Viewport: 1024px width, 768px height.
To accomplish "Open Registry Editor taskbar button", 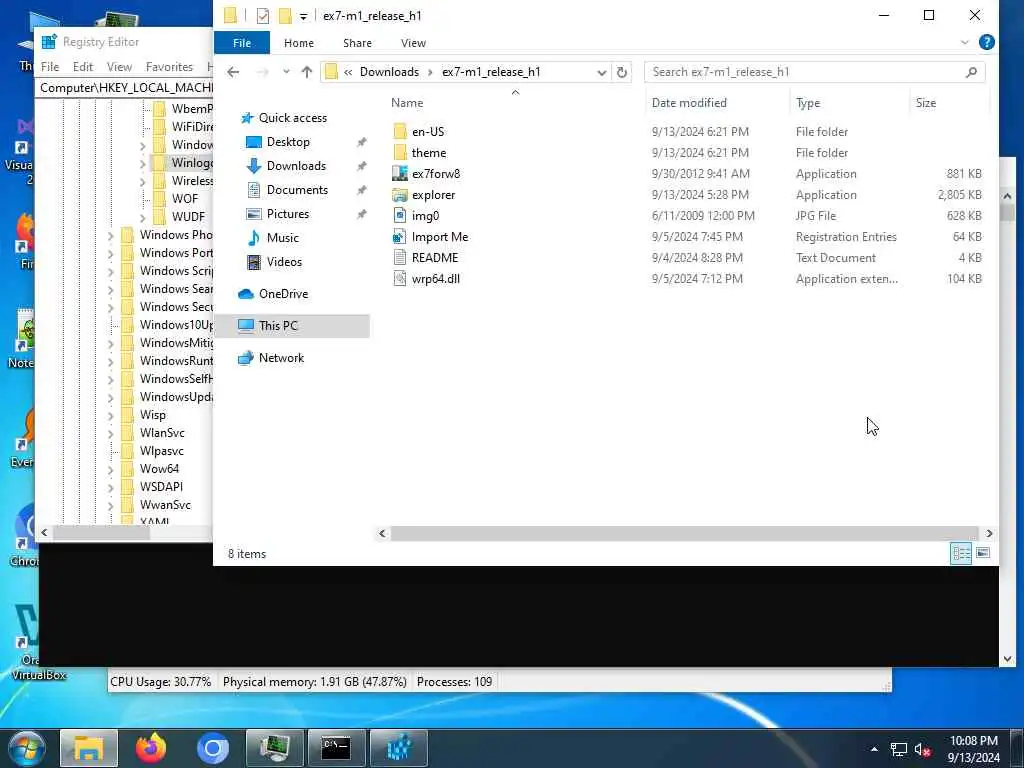I will pyautogui.click(x=398, y=748).
